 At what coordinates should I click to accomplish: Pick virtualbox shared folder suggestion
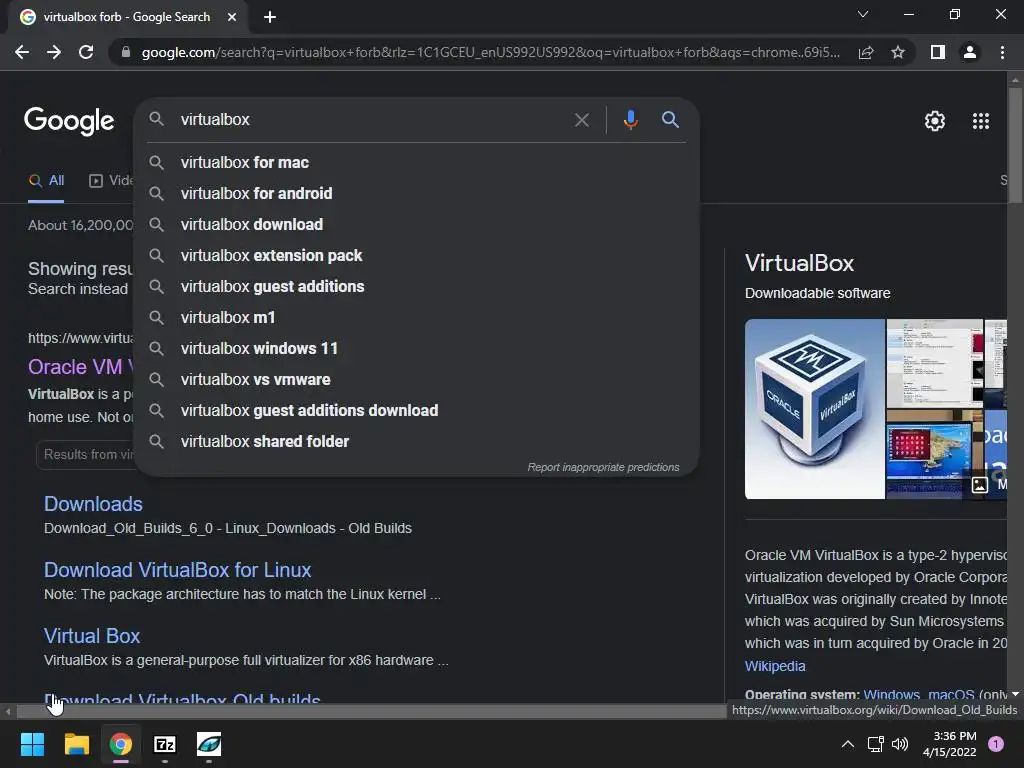(417, 441)
